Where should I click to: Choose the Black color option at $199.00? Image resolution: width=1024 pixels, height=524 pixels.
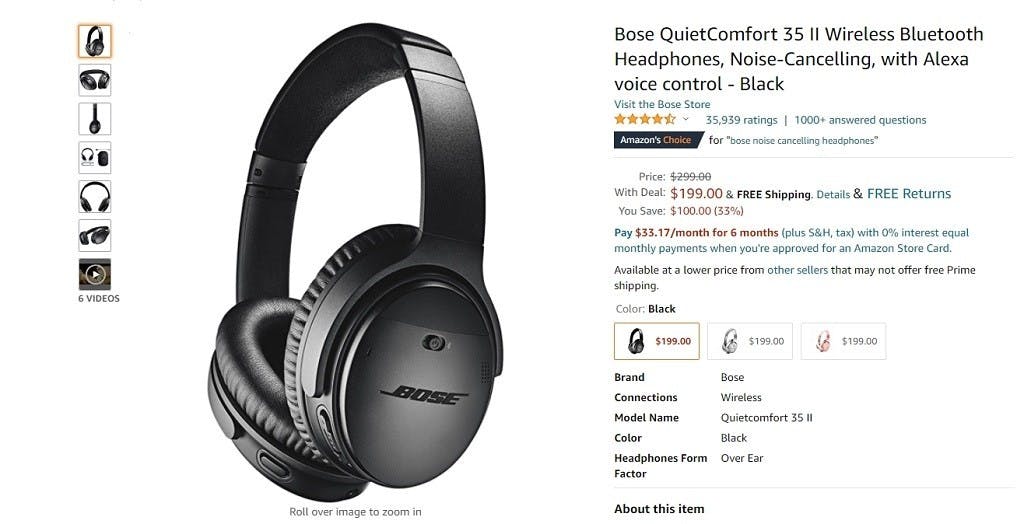656,341
